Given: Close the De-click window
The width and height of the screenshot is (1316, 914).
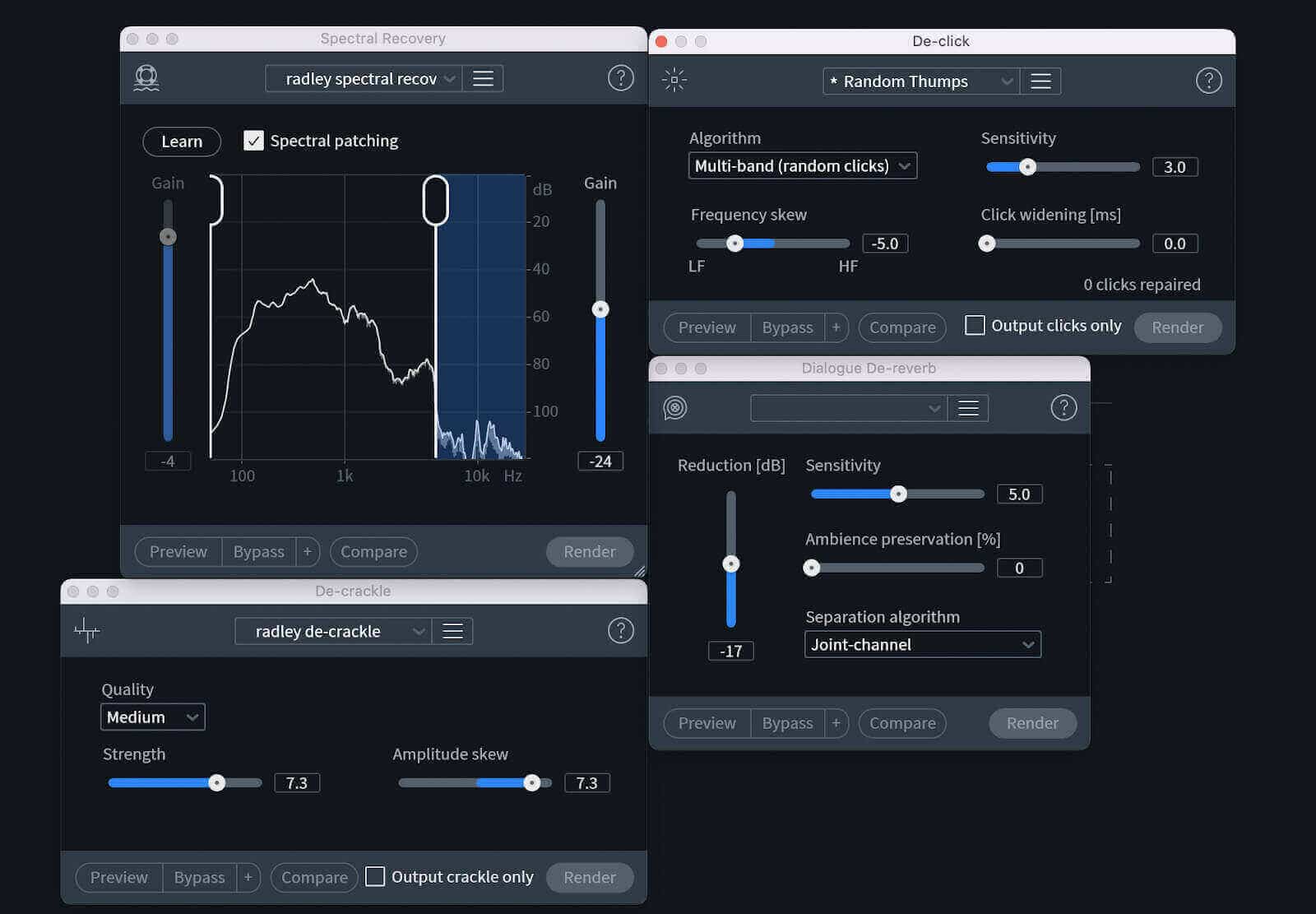Looking at the screenshot, I should [661, 41].
